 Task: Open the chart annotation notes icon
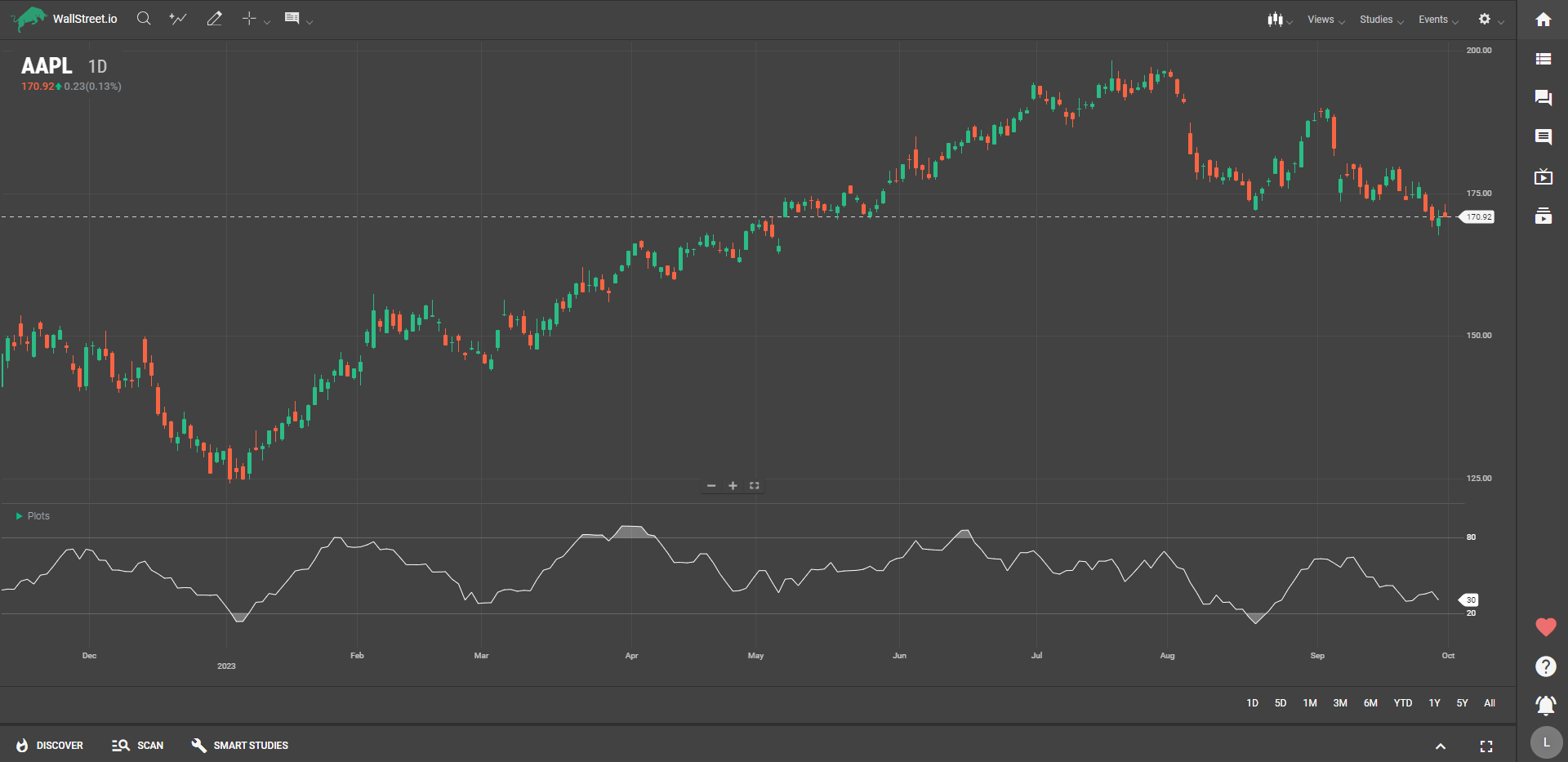click(x=292, y=18)
